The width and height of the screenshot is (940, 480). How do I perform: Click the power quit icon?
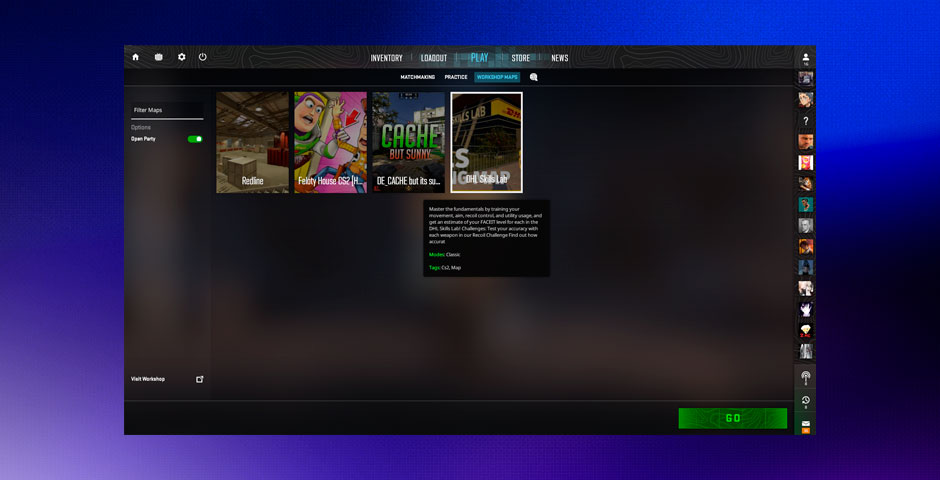(x=203, y=57)
